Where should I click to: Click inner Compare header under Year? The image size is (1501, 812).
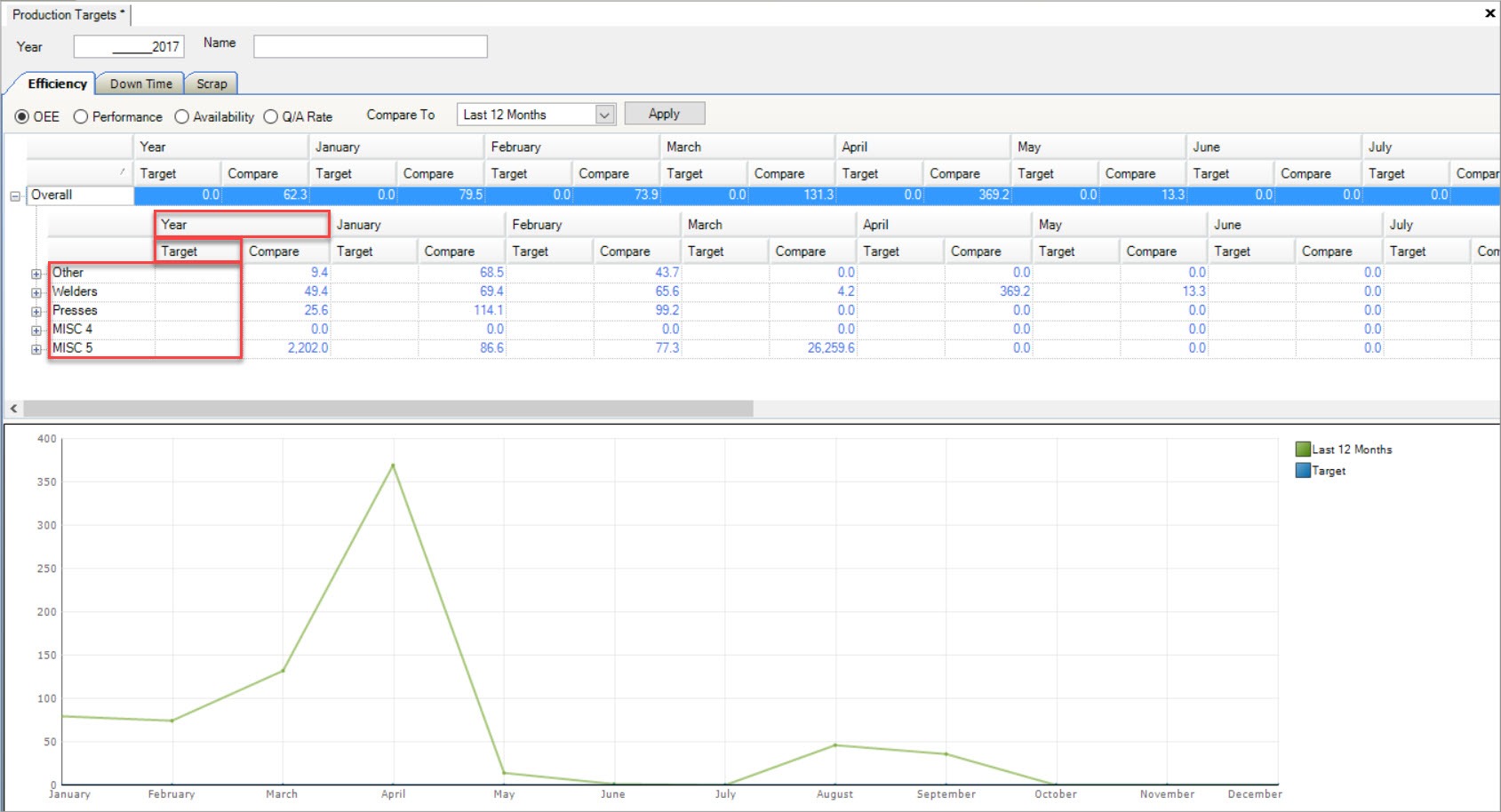(x=285, y=251)
